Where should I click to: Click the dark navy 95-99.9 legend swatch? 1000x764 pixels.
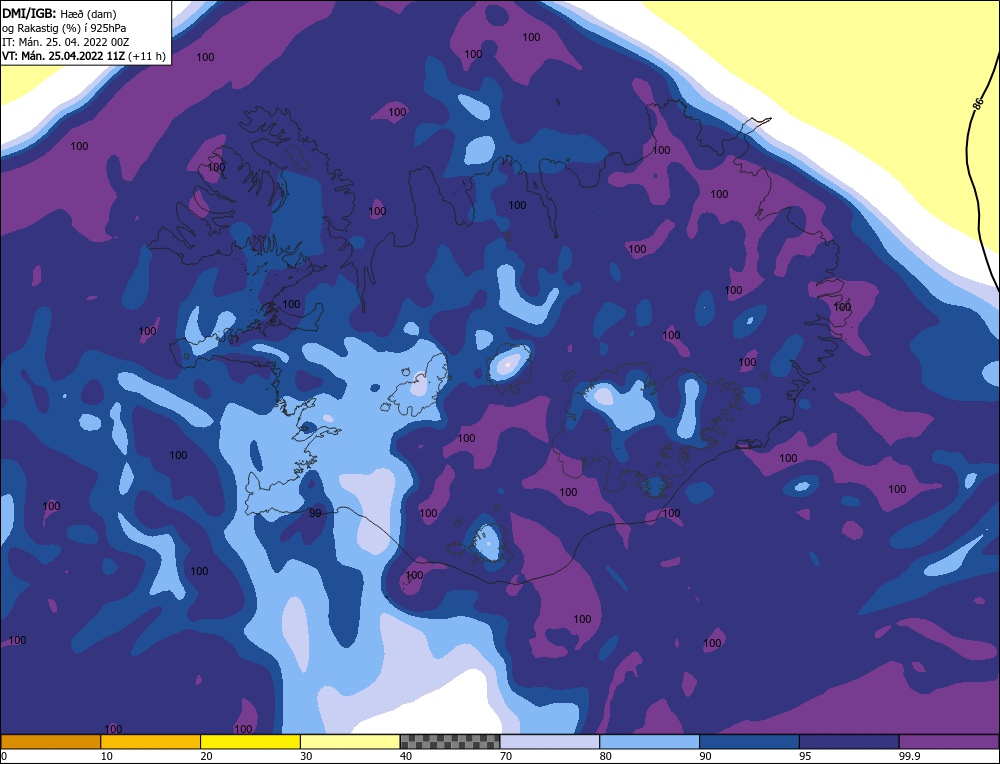point(849,741)
